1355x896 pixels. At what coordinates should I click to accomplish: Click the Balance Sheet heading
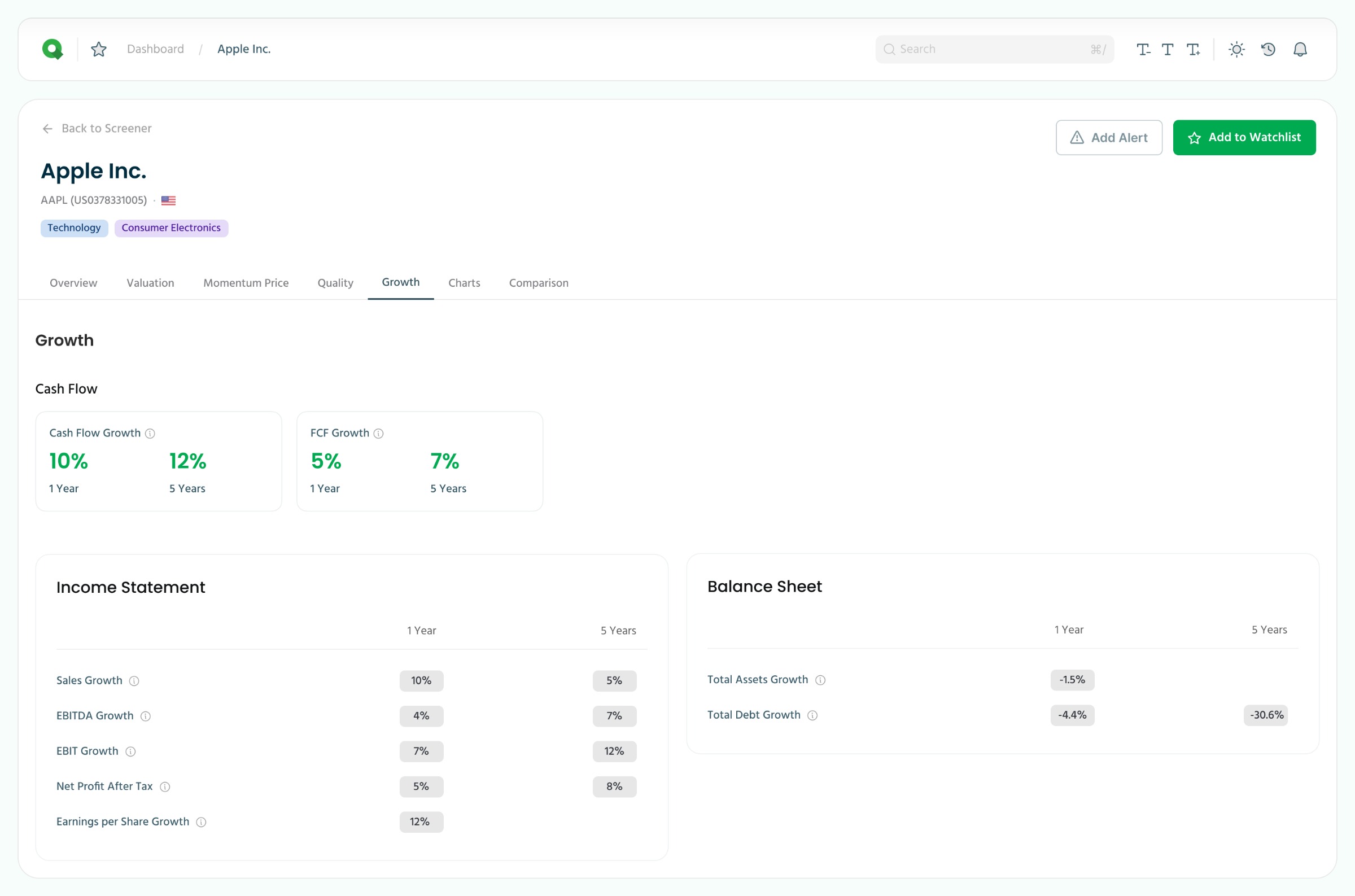click(x=765, y=587)
